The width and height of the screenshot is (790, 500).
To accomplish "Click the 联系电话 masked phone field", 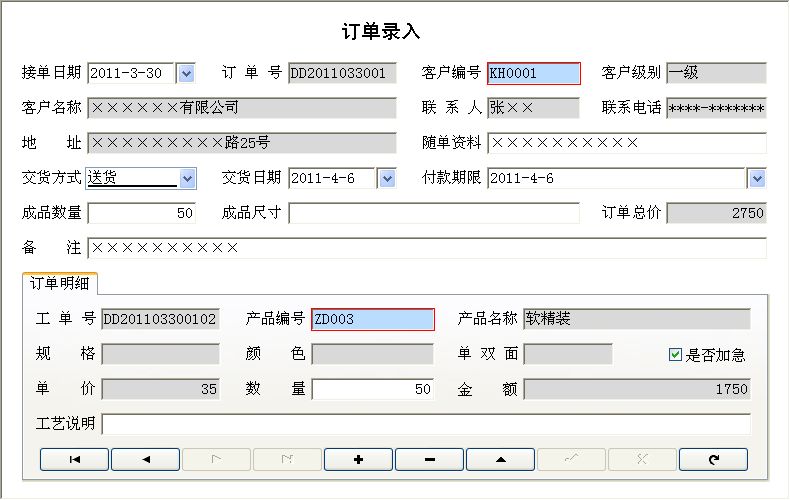I will tap(716, 108).
